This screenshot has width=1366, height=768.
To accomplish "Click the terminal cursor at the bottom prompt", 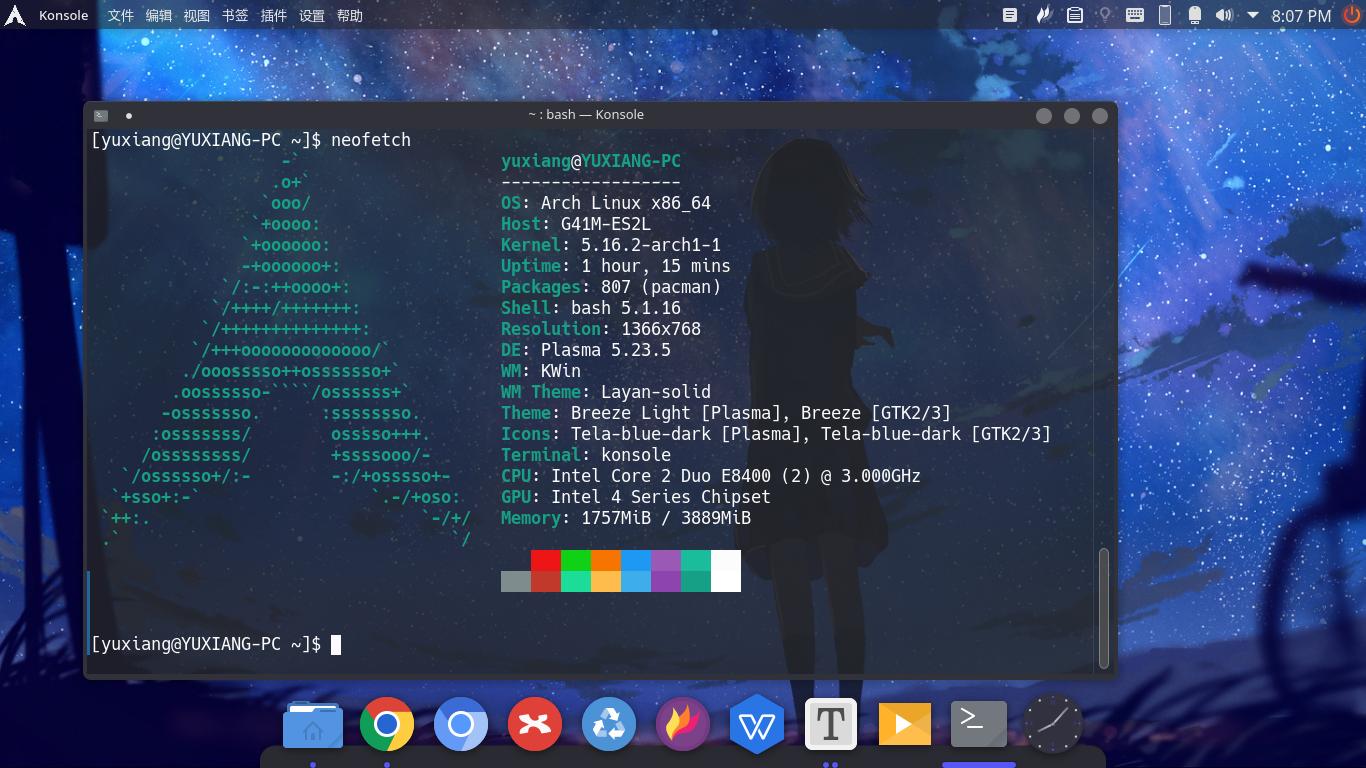I will tap(336, 645).
